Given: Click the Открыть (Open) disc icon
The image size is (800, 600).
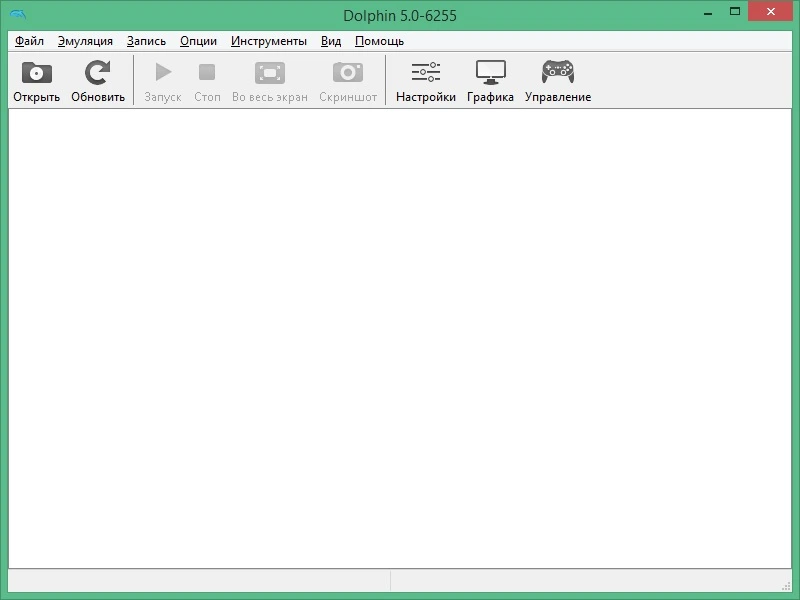Looking at the screenshot, I should point(36,72).
